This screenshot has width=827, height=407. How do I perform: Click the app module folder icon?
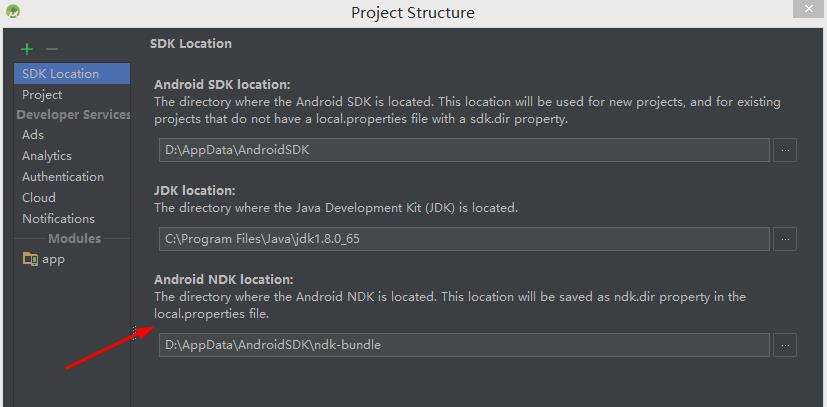click(x=30, y=259)
